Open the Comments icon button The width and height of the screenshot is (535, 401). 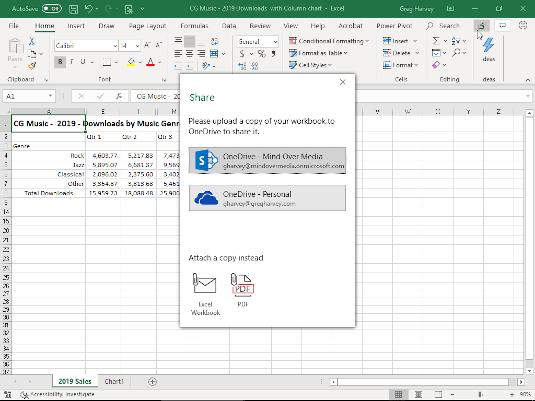coord(502,26)
